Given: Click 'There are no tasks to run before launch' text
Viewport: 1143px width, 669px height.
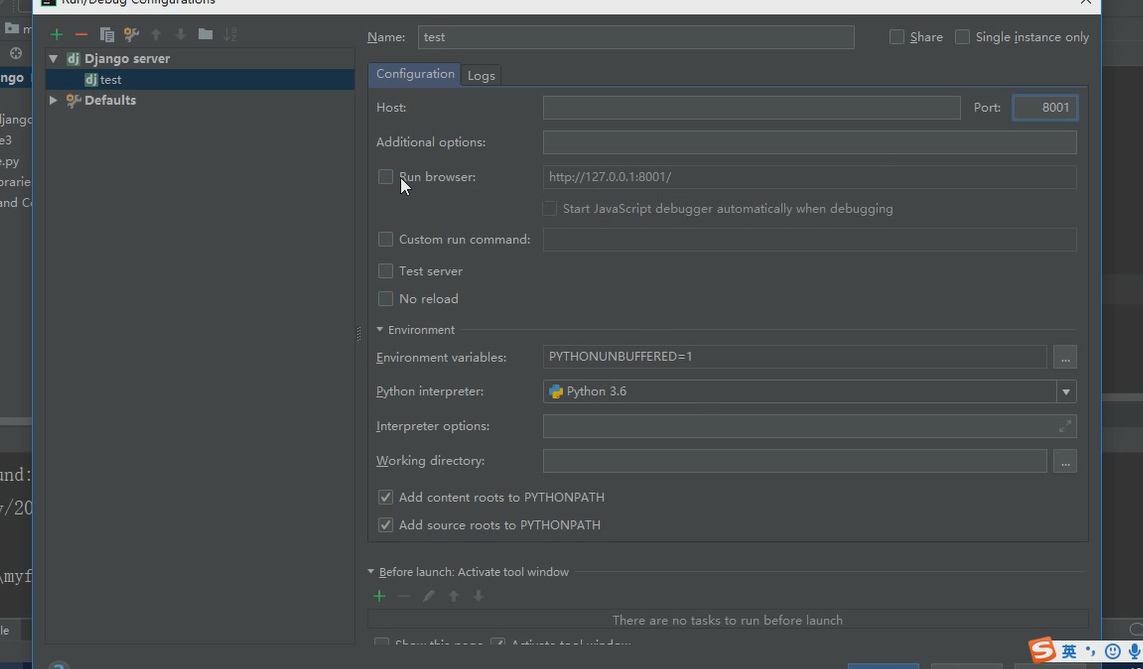Looking at the screenshot, I should [x=727, y=620].
